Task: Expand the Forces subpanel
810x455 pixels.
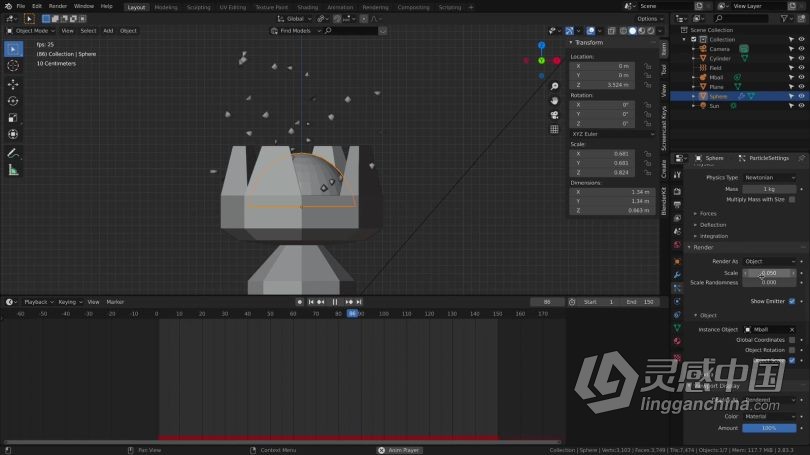Action: coord(706,213)
